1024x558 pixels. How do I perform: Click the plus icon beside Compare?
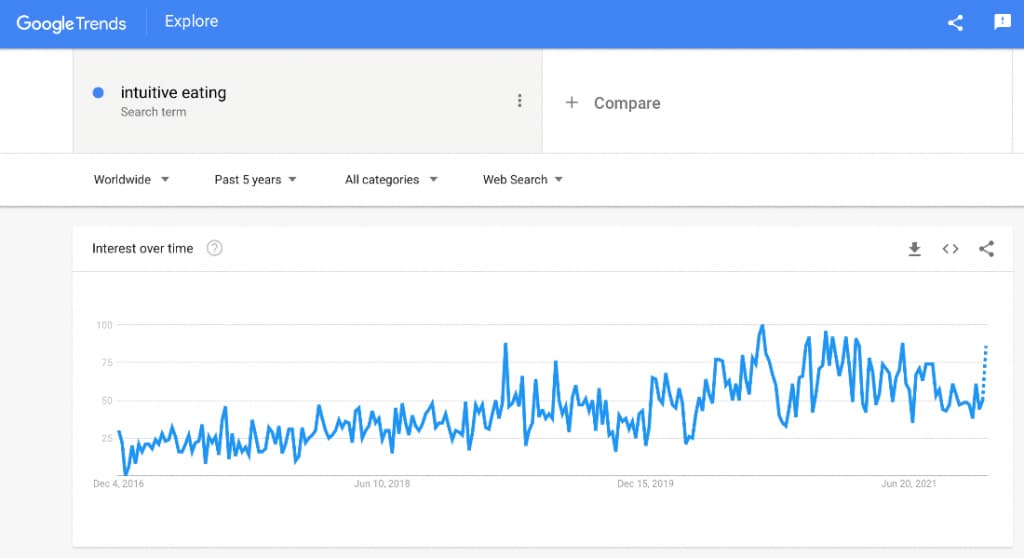pos(571,103)
